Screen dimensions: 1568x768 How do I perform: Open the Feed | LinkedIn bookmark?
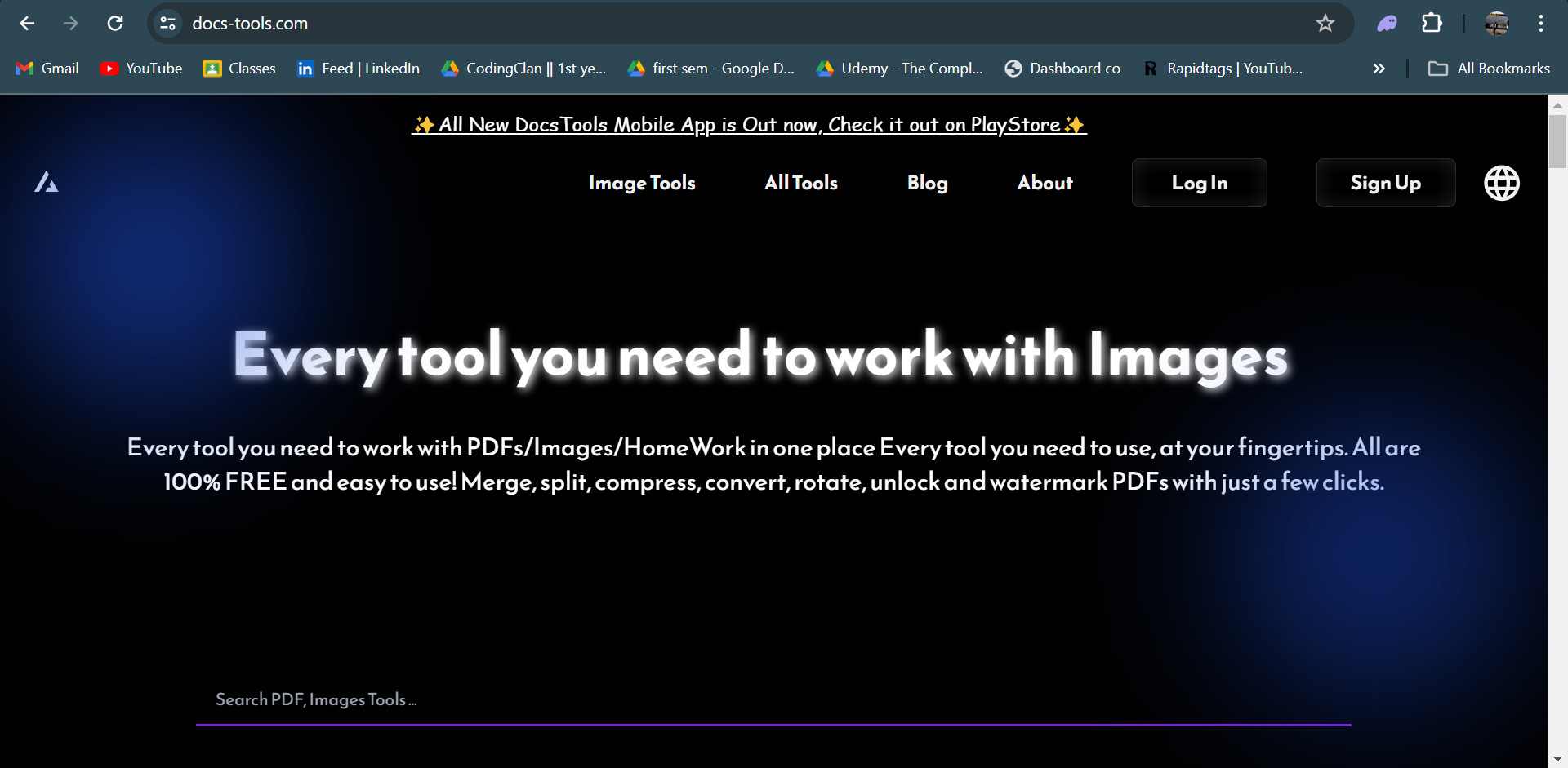click(359, 69)
